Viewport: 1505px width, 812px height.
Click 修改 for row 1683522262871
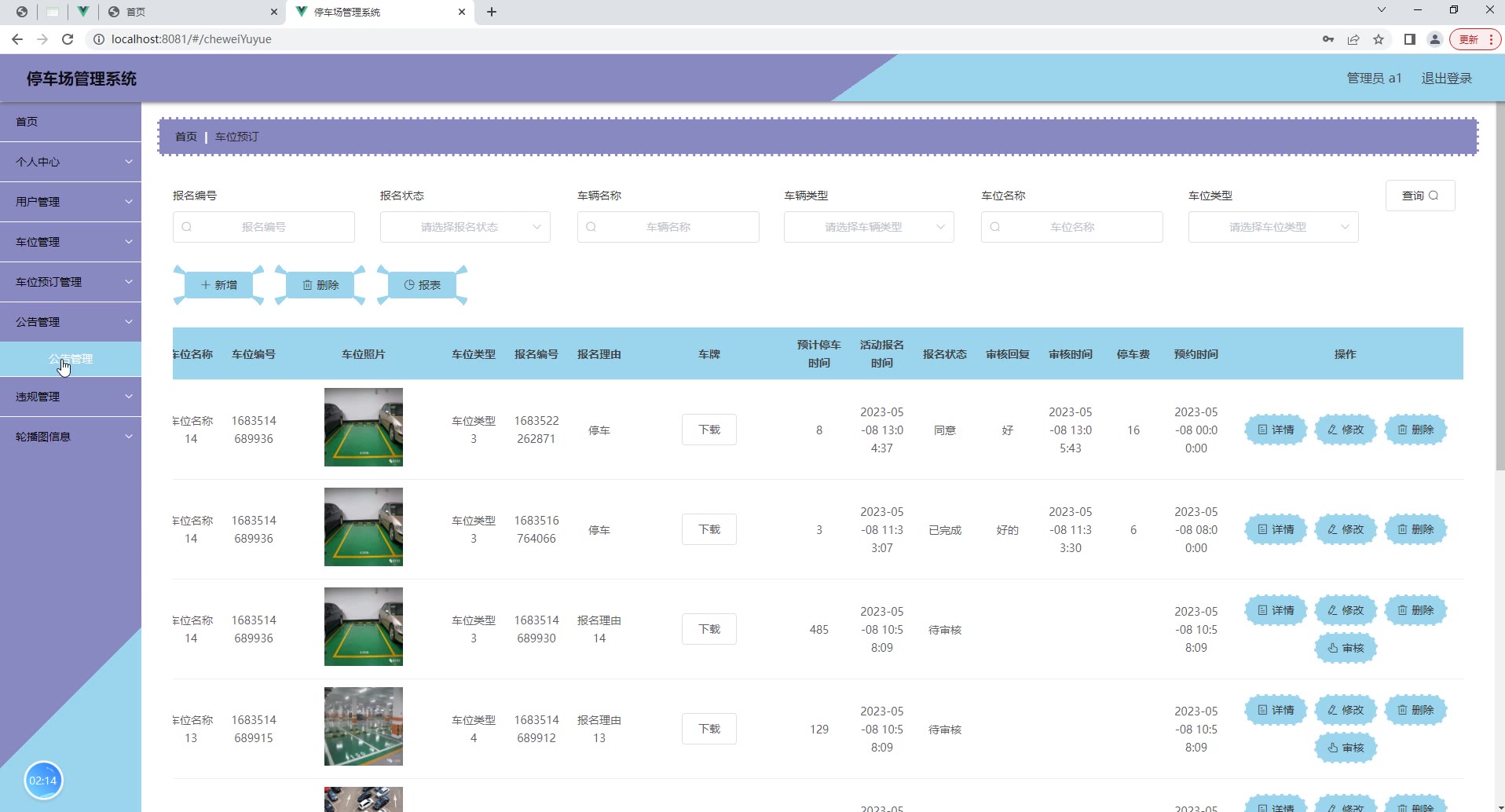(1346, 430)
